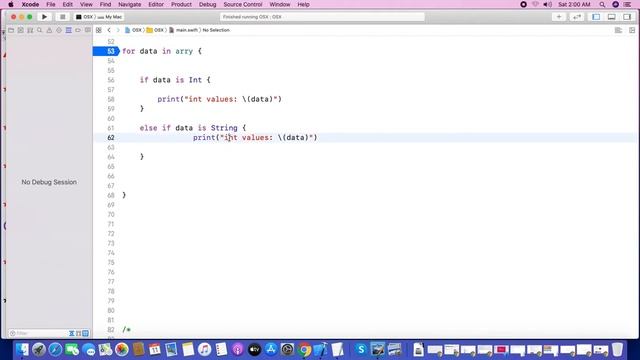Toggle the breakpoint on line 53
The image size is (640, 360).
click(x=106, y=51)
